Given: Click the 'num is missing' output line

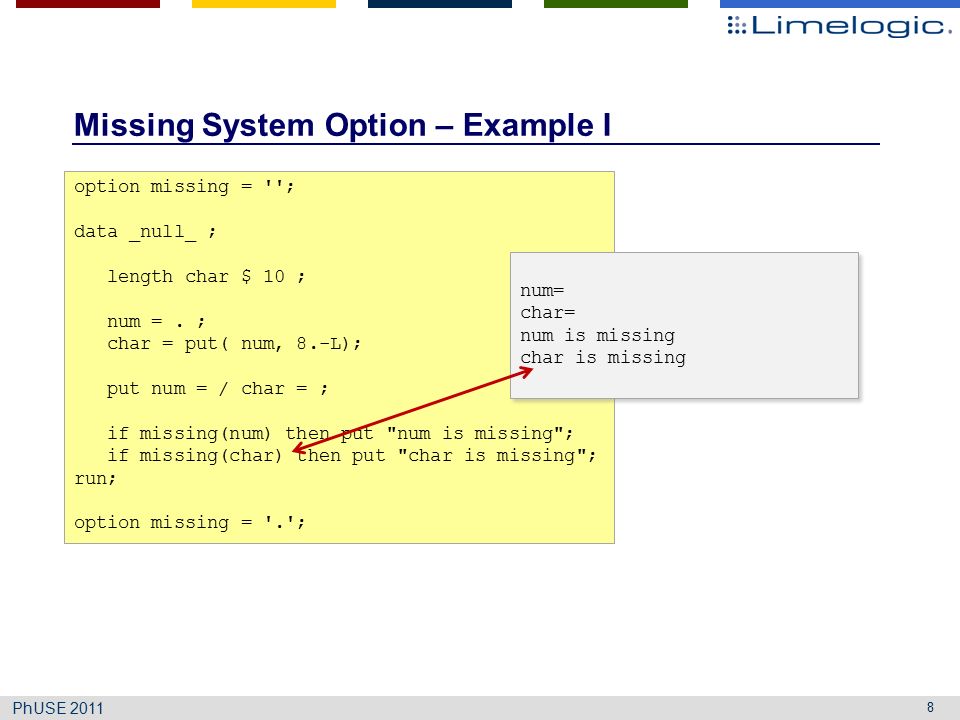Looking at the screenshot, I should click(x=598, y=336).
